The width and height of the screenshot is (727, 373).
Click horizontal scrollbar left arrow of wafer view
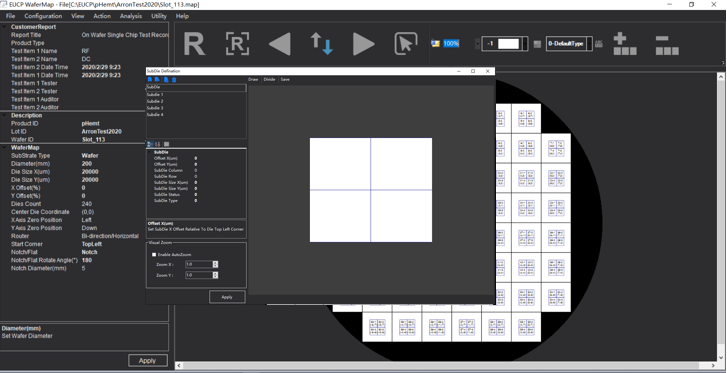click(x=179, y=366)
